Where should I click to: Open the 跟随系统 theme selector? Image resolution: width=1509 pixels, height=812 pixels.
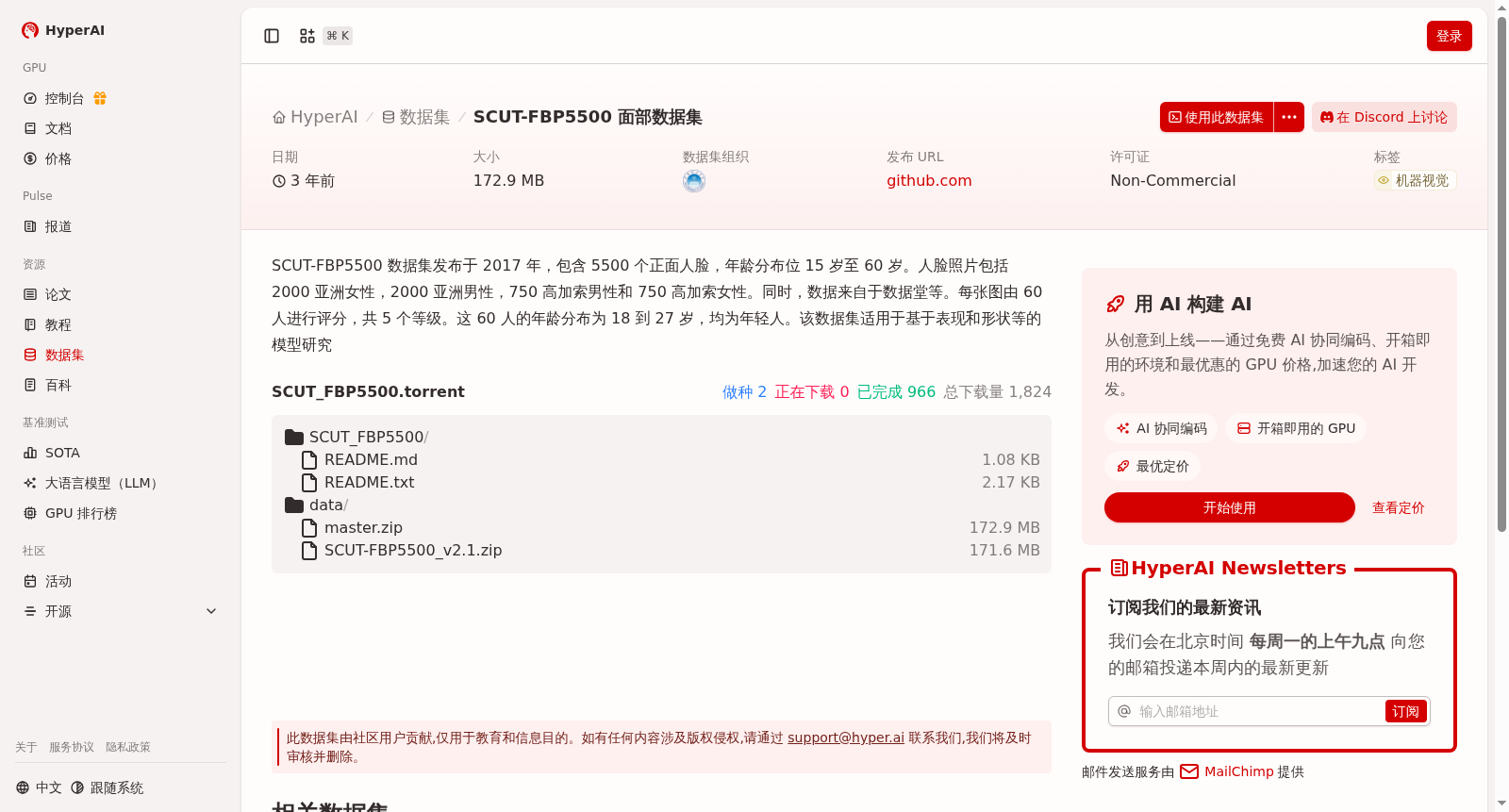[x=108, y=787]
